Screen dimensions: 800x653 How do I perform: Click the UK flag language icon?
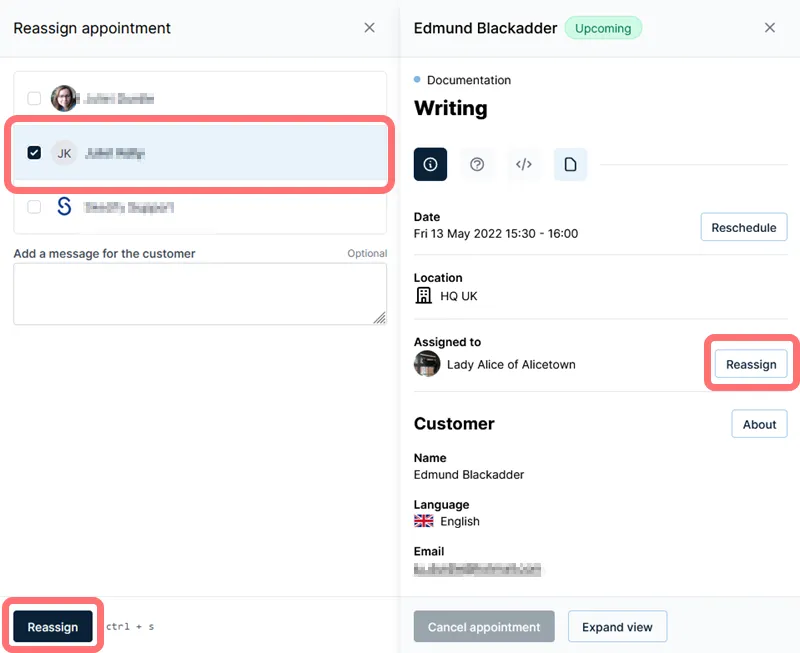[x=423, y=521]
